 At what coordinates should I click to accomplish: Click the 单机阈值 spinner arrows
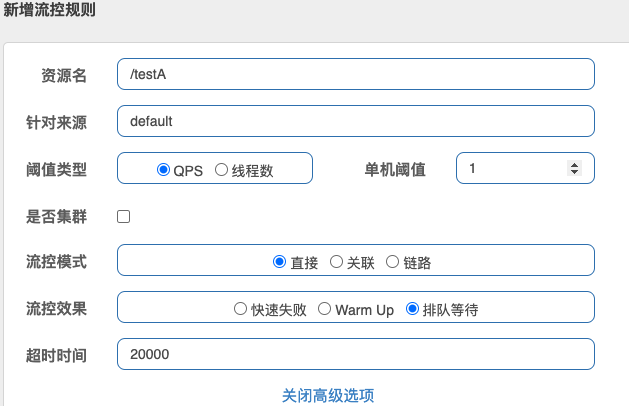(574, 168)
